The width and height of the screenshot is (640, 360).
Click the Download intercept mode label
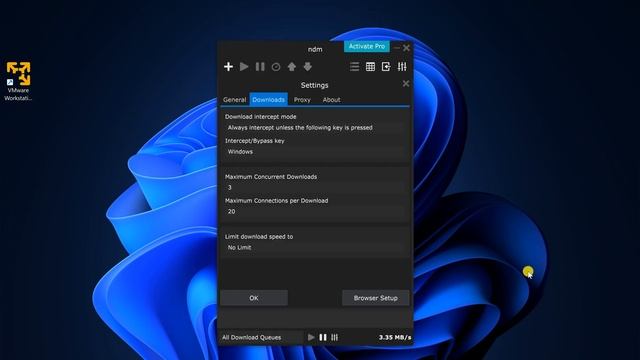coord(260,117)
